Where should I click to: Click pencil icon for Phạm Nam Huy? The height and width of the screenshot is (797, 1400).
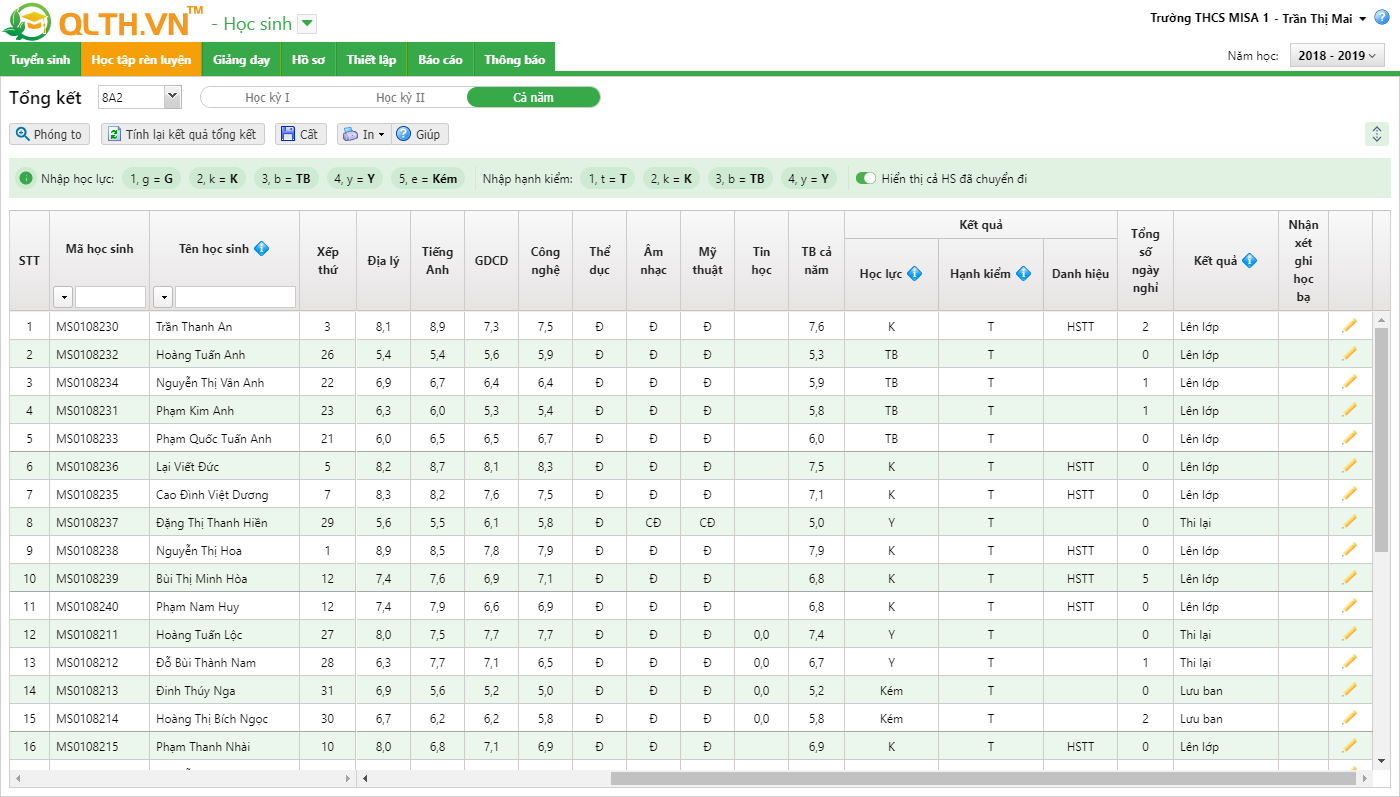pyautogui.click(x=1349, y=606)
